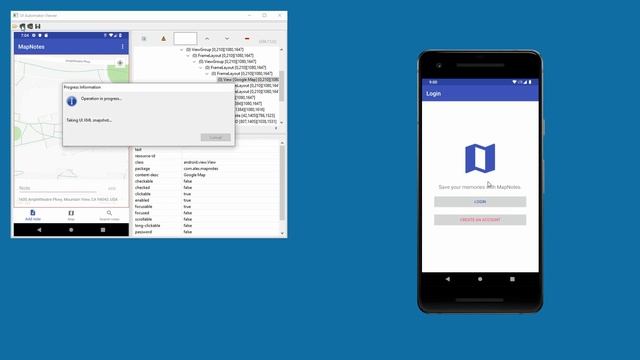Image resolution: width=640 pixels, height=360 pixels.
Task: Click the 'password' property row
Action: tap(206, 232)
